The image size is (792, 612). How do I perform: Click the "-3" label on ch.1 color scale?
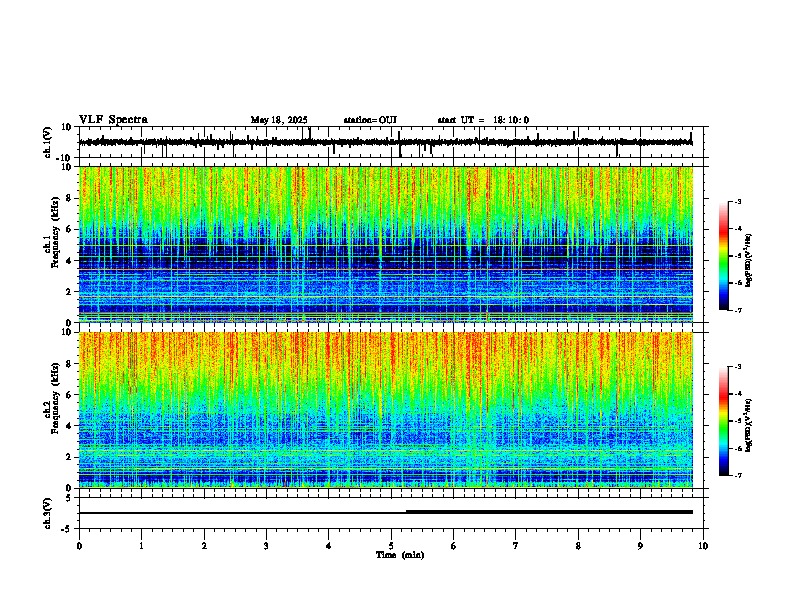tap(737, 202)
